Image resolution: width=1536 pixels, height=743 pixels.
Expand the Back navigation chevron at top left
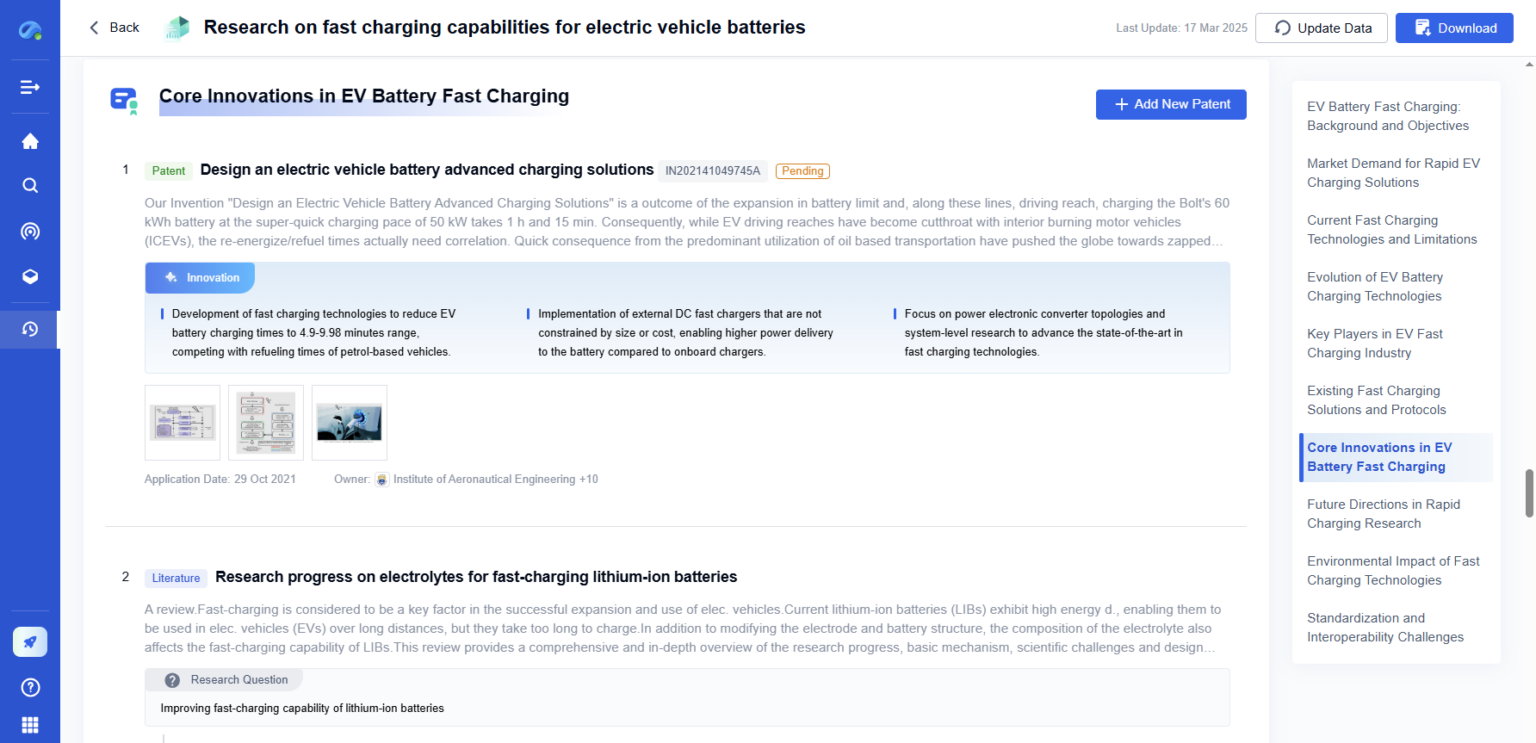click(x=92, y=27)
